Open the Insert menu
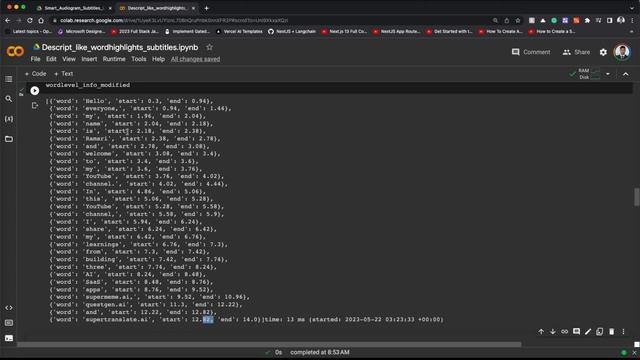Image resolution: width=640 pixels, height=360 pixels. click(89, 59)
